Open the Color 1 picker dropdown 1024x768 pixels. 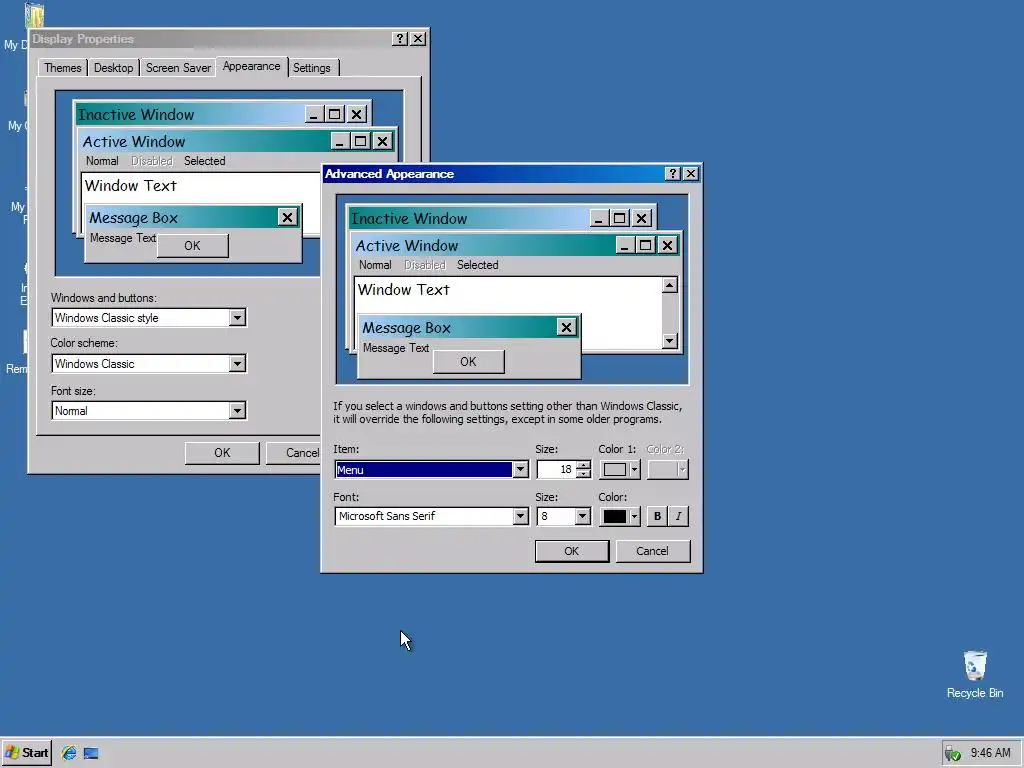coord(620,470)
